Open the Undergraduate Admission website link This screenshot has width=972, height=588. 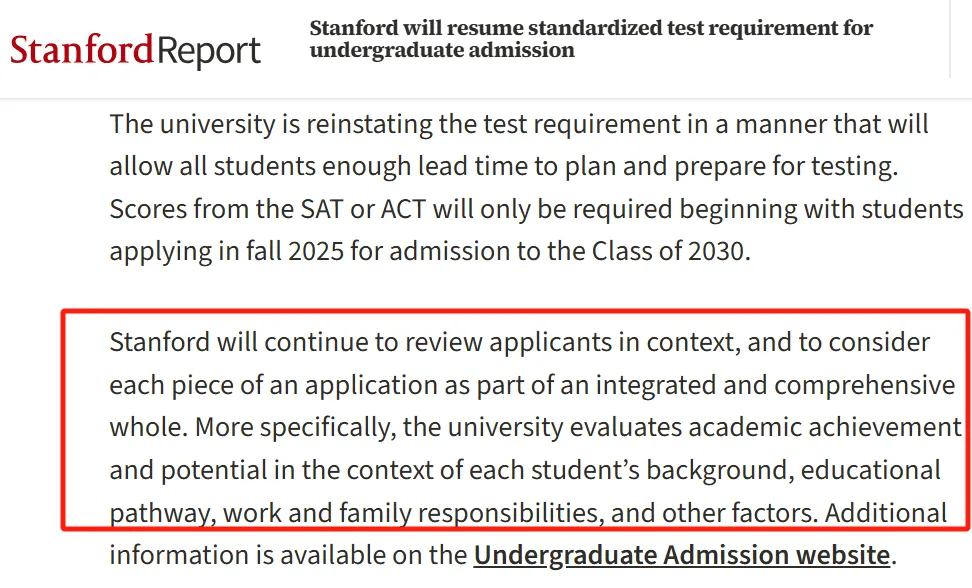682,555
